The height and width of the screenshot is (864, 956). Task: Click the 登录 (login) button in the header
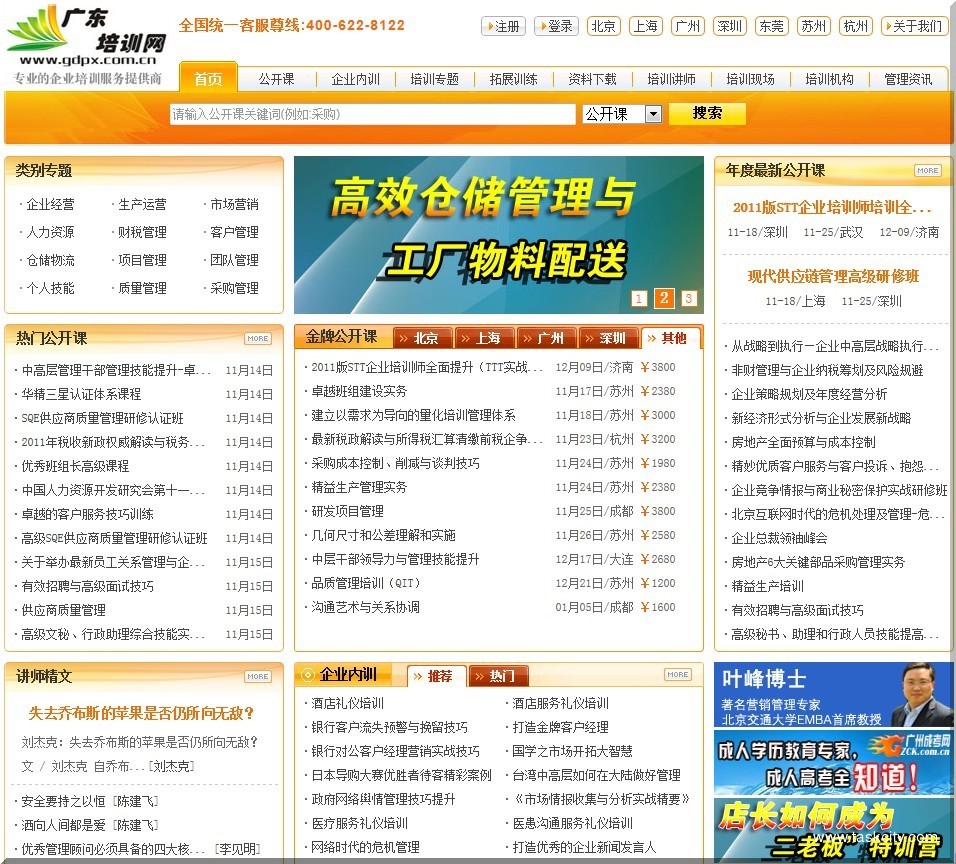pyautogui.click(x=557, y=27)
